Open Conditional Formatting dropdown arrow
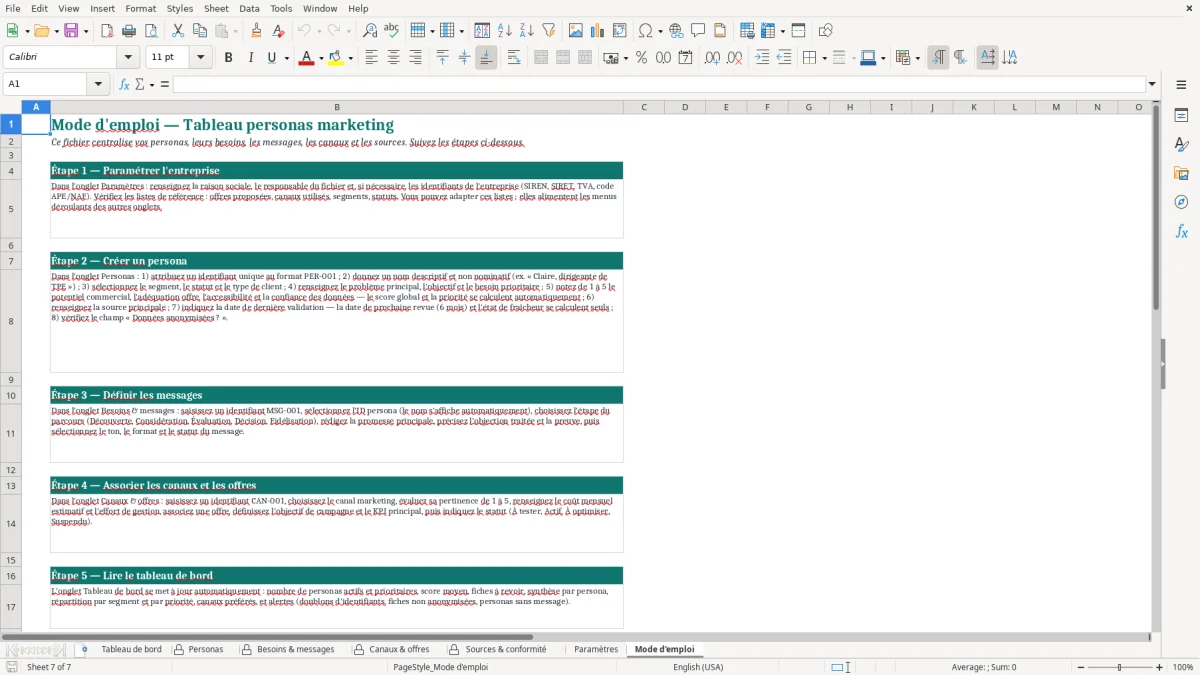The image size is (1200, 675). click(x=917, y=58)
